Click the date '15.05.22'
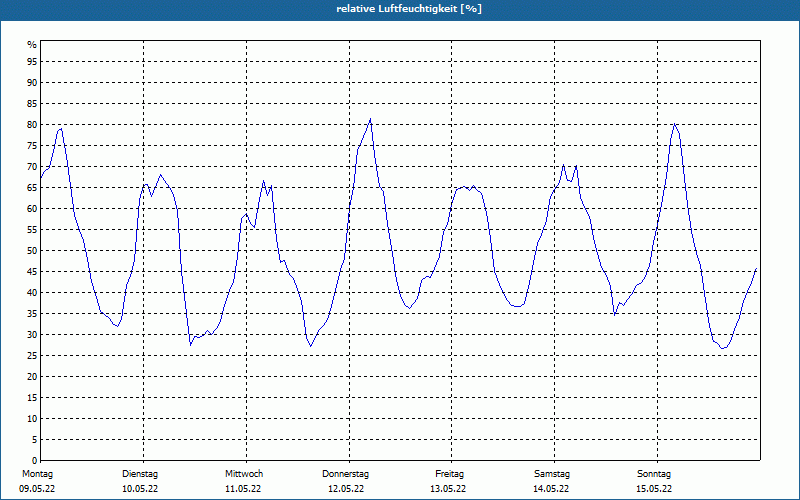The image size is (800, 500). pos(654,489)
